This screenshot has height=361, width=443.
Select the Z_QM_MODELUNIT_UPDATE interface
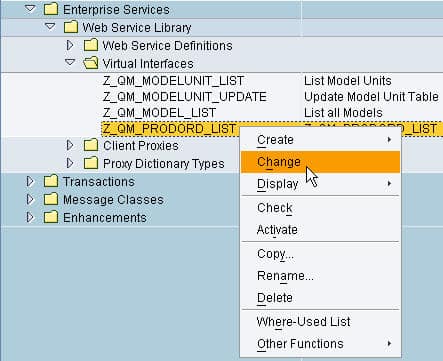(x=185, y=97)
